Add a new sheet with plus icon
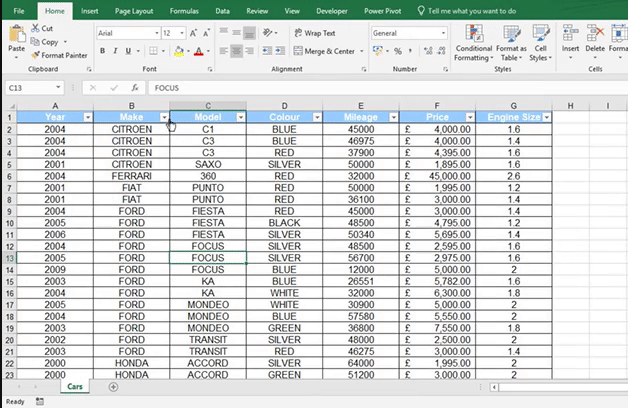The image size is (628, 408). point(113,387)
